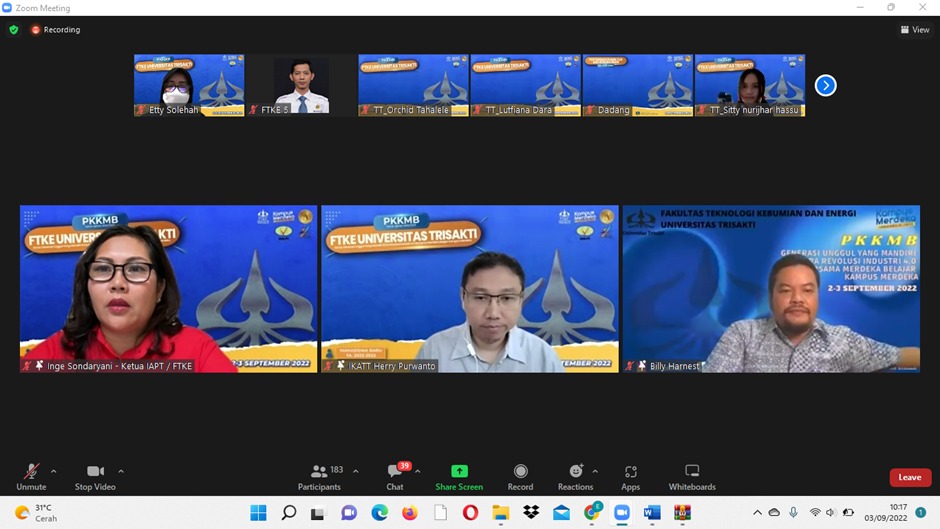Unmute the microphone in Zoom
Screen dimensions: 940x529
(31, 477)
